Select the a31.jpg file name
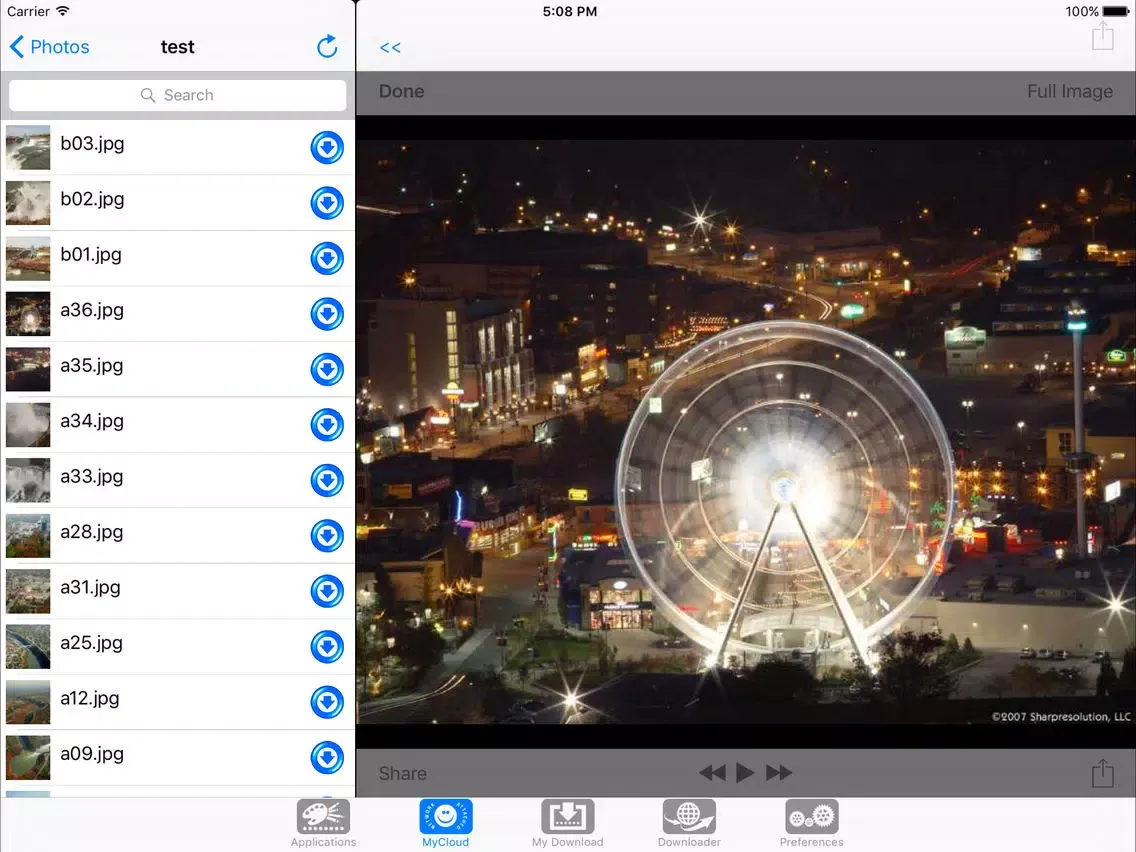Image resolution: width=1136 pixels, height=852 pixels. [91, 588]
